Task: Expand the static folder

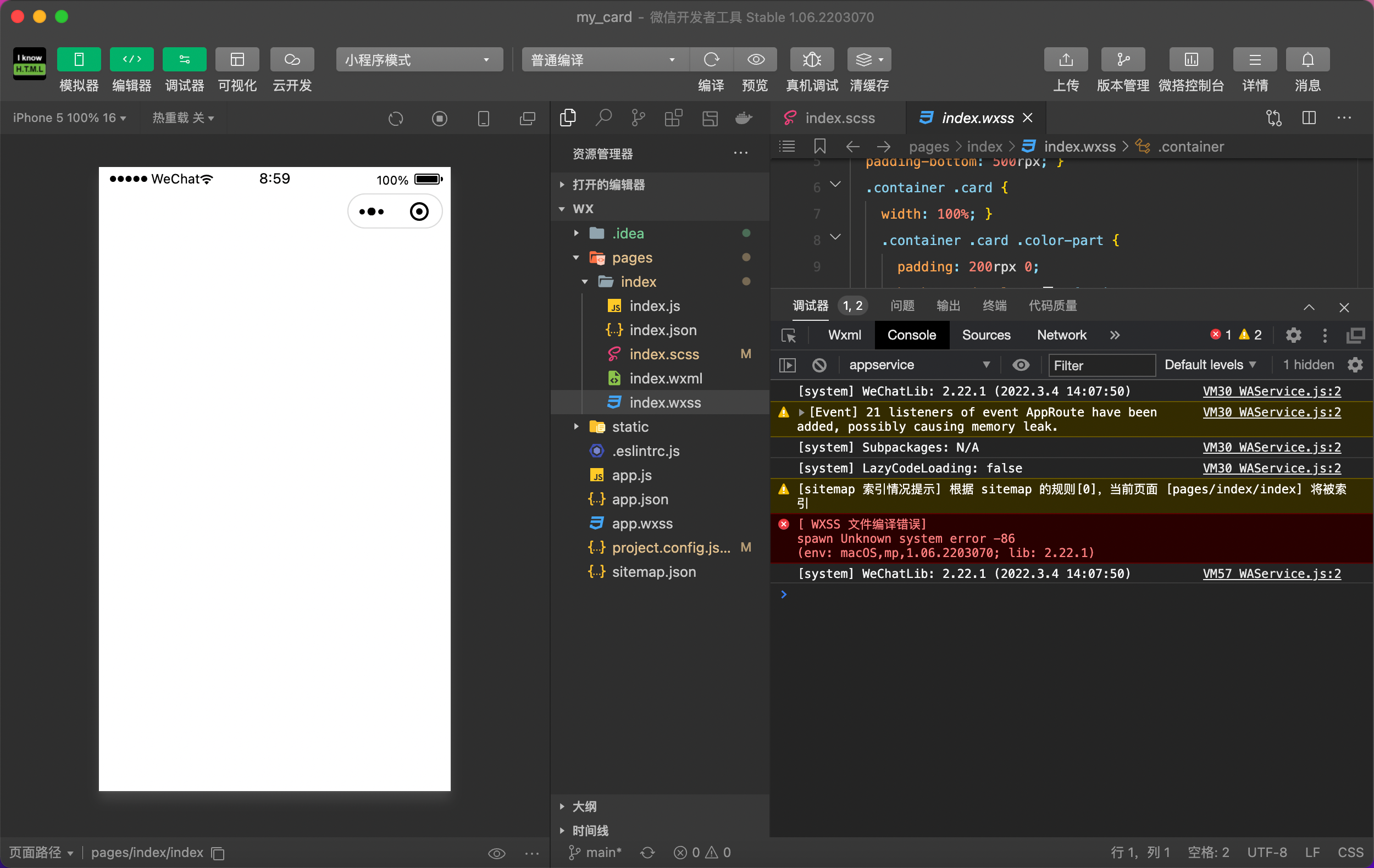Action: (630, 427)
